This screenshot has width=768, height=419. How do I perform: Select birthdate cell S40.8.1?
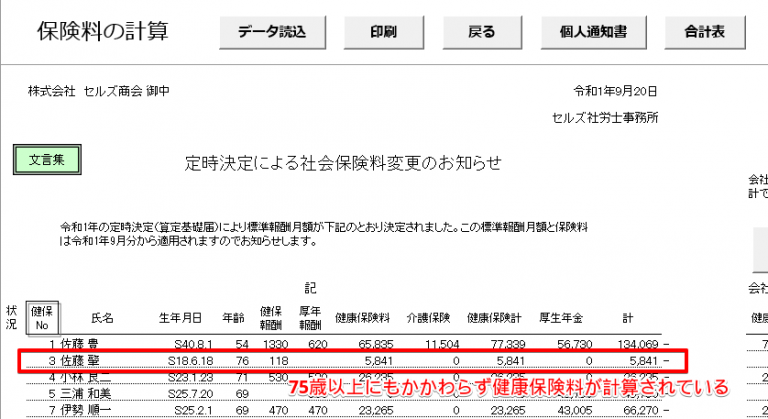point(193,345)
